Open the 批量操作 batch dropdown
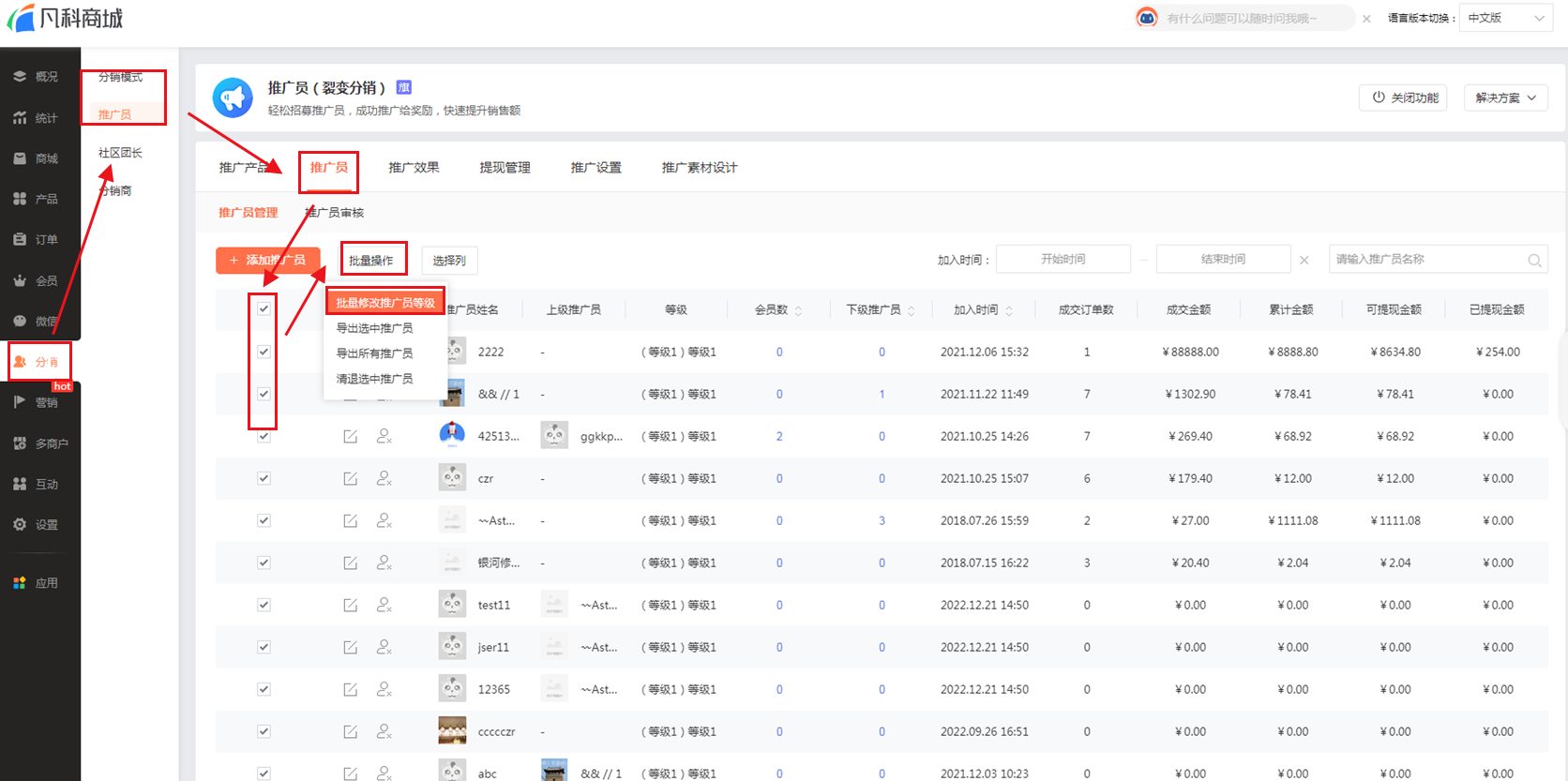The width and height of the screenshot is (1568, 781). pos(372,261)
